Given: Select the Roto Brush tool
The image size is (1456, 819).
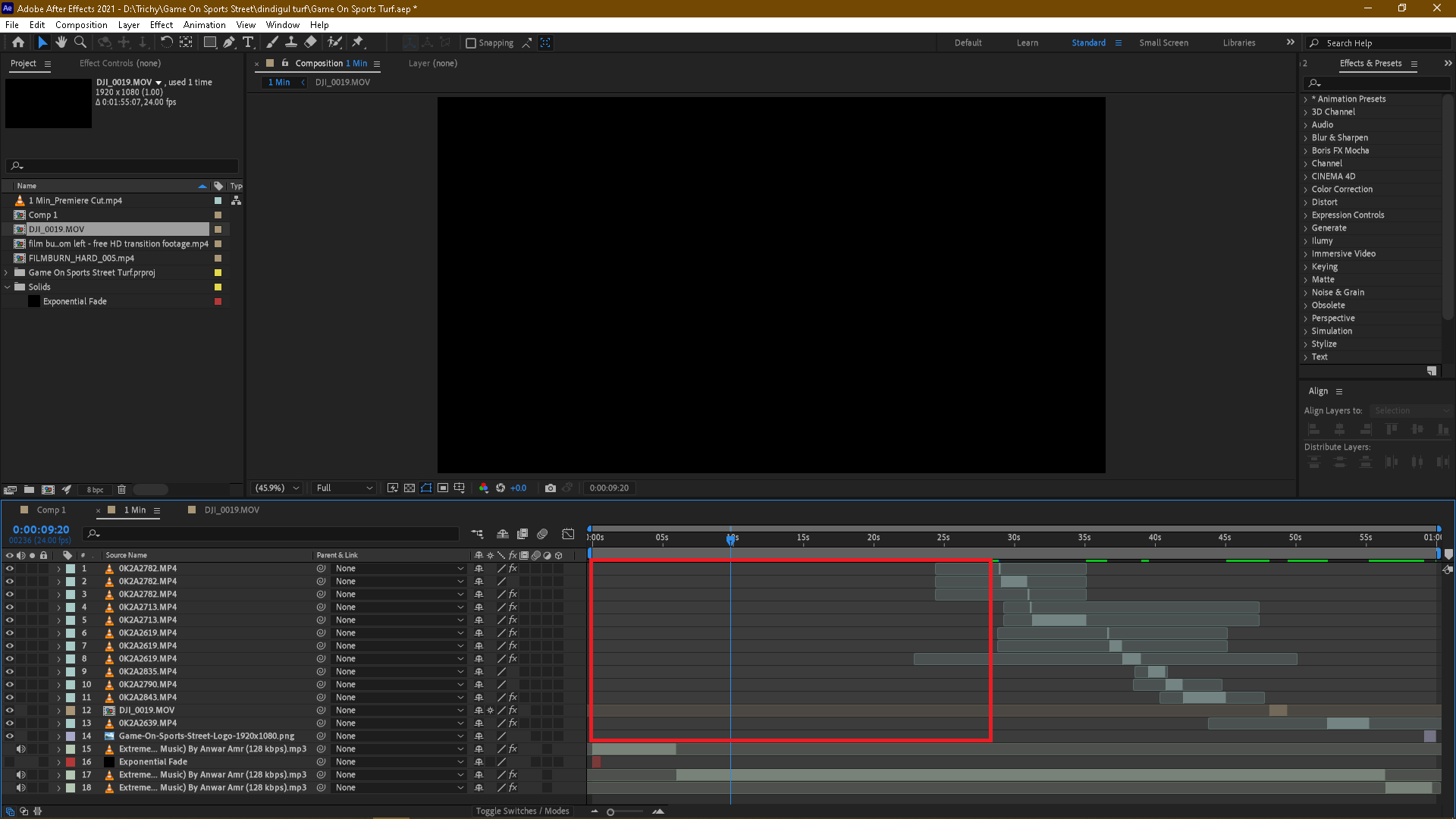Looking at the screenshot, I should [334, 42].
